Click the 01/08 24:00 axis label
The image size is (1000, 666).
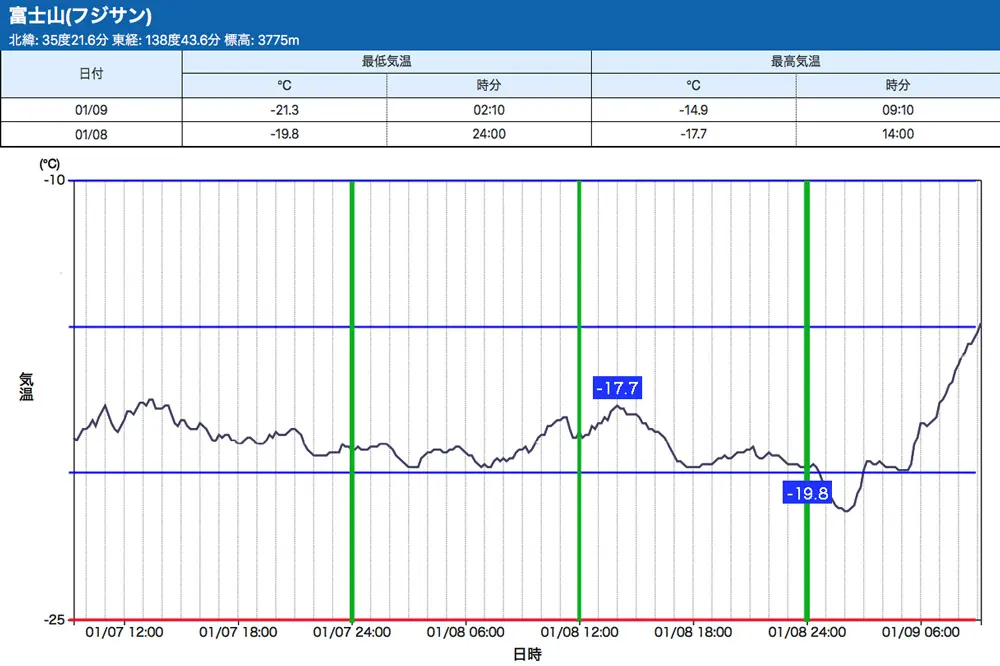pos(807,632)
